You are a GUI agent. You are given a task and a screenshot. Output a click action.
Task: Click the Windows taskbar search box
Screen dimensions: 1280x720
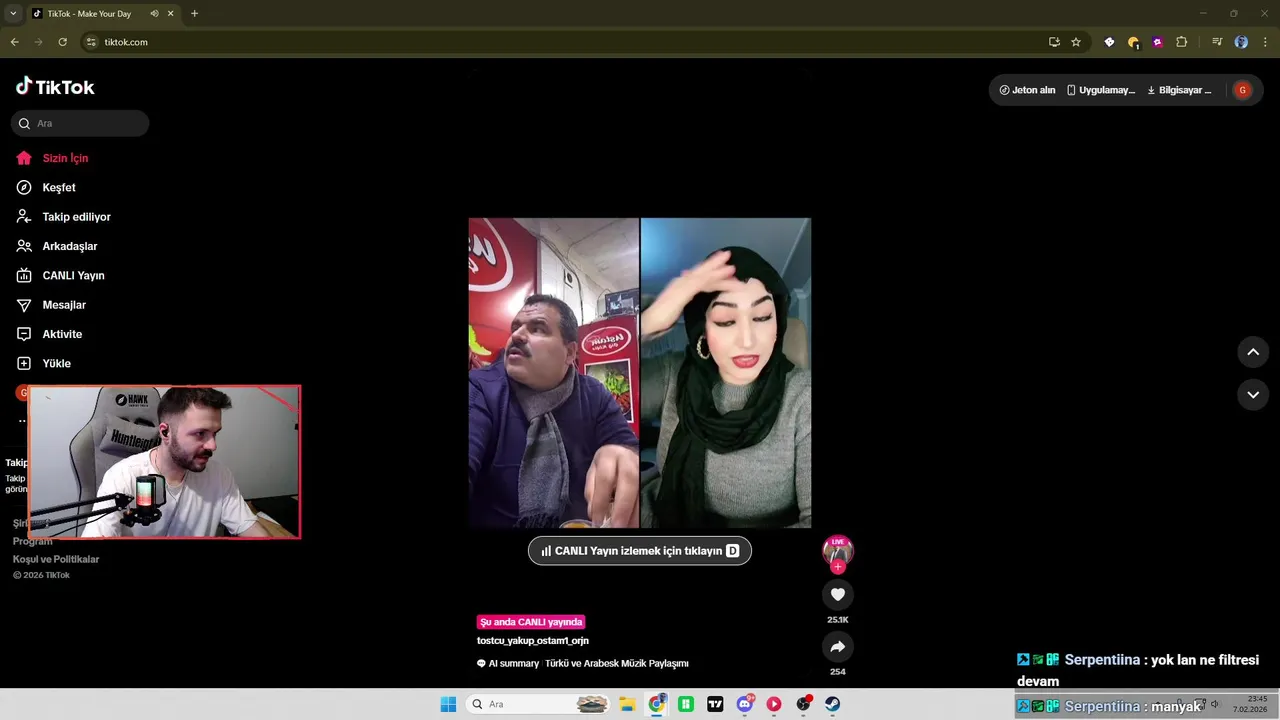(539, 704)
